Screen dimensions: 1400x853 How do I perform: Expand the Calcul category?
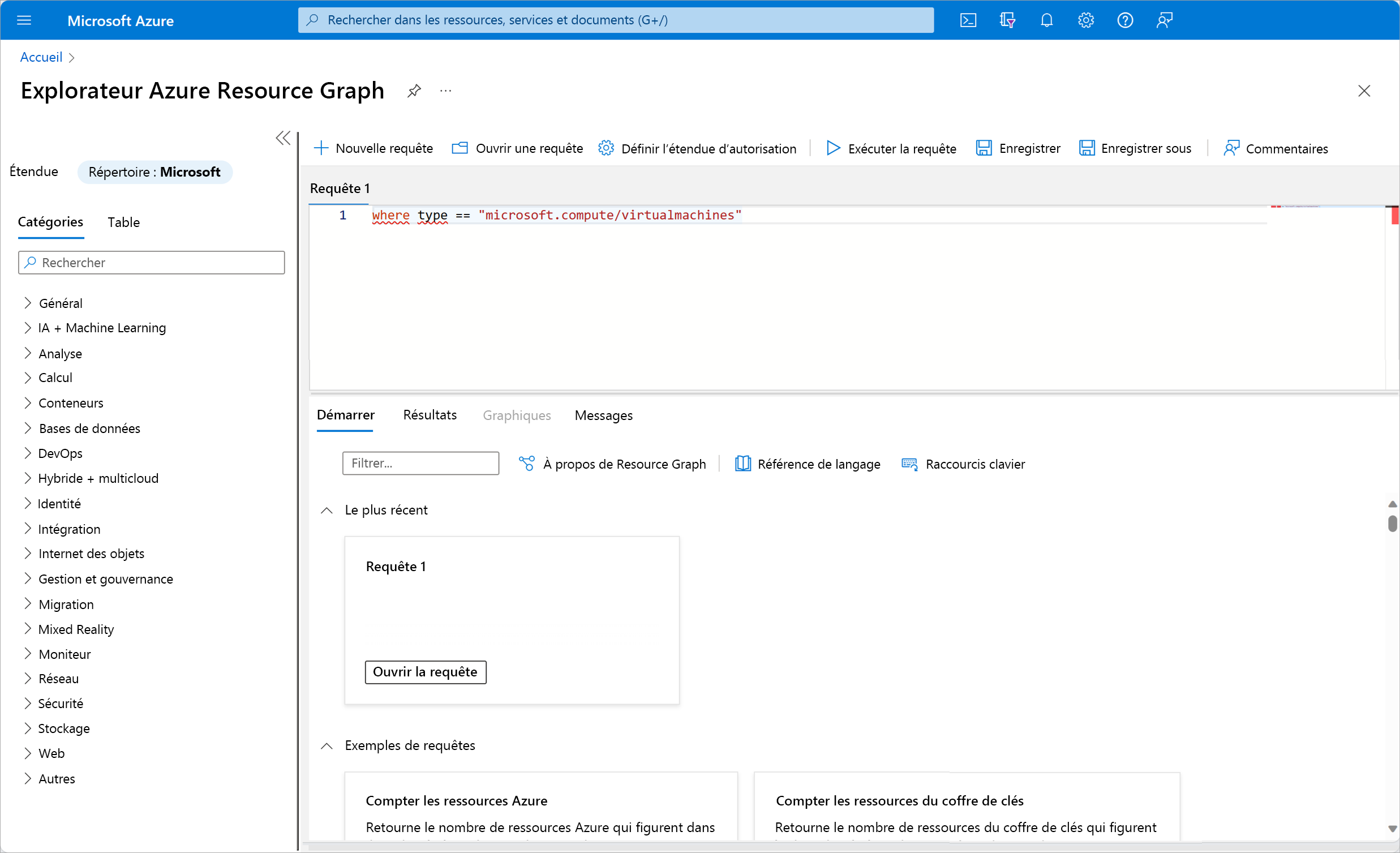(x=28, y=378)
